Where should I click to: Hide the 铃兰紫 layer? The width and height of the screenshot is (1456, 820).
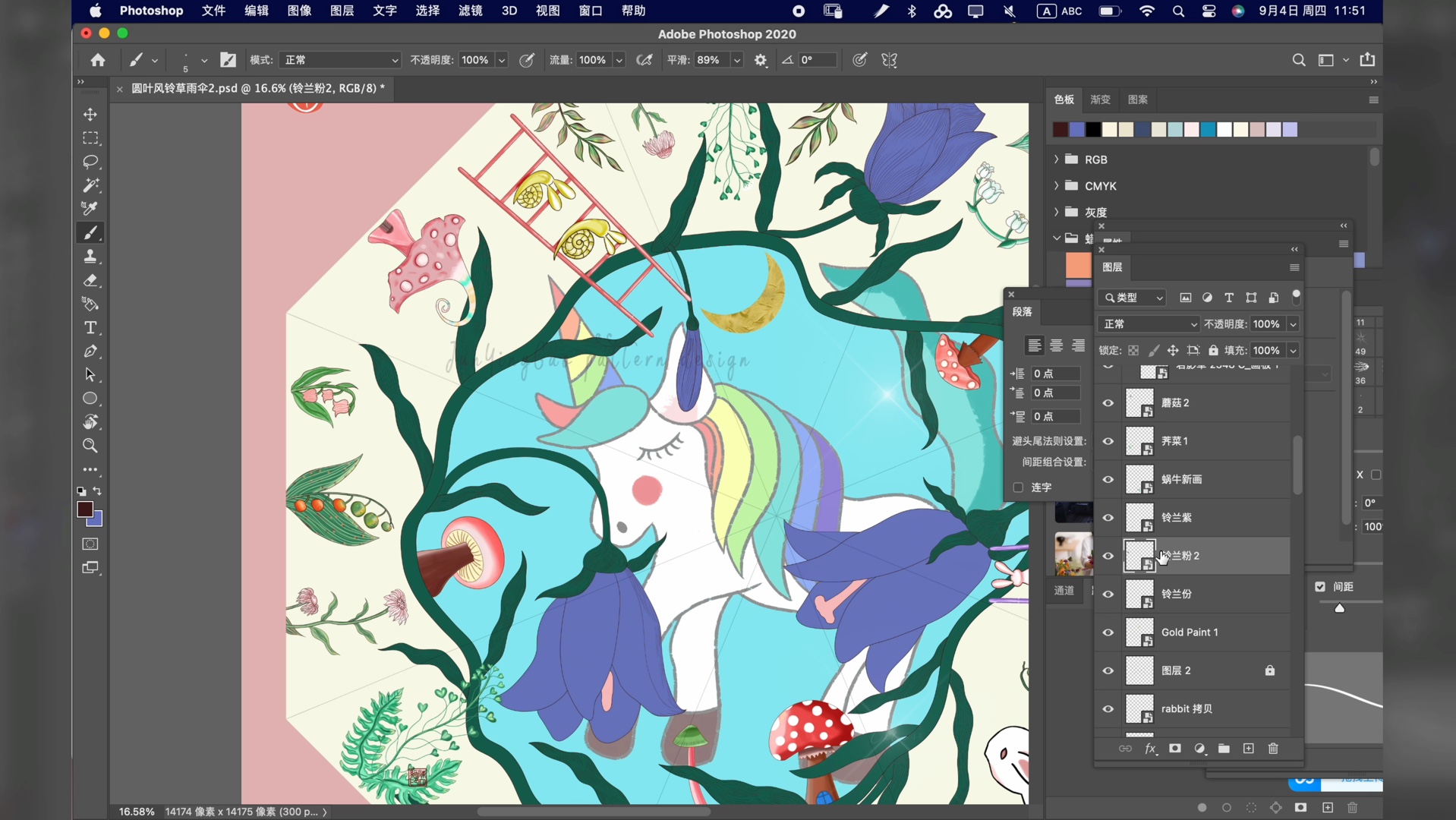[x=1108, y=518]
